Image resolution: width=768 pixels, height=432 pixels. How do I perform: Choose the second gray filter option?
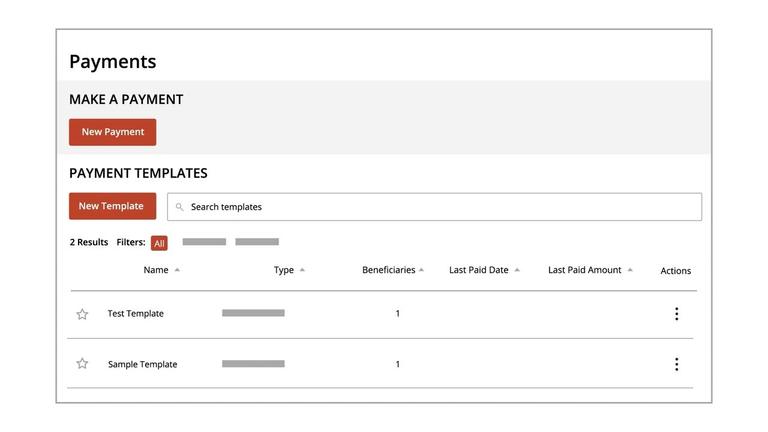(x=257, y=242)
